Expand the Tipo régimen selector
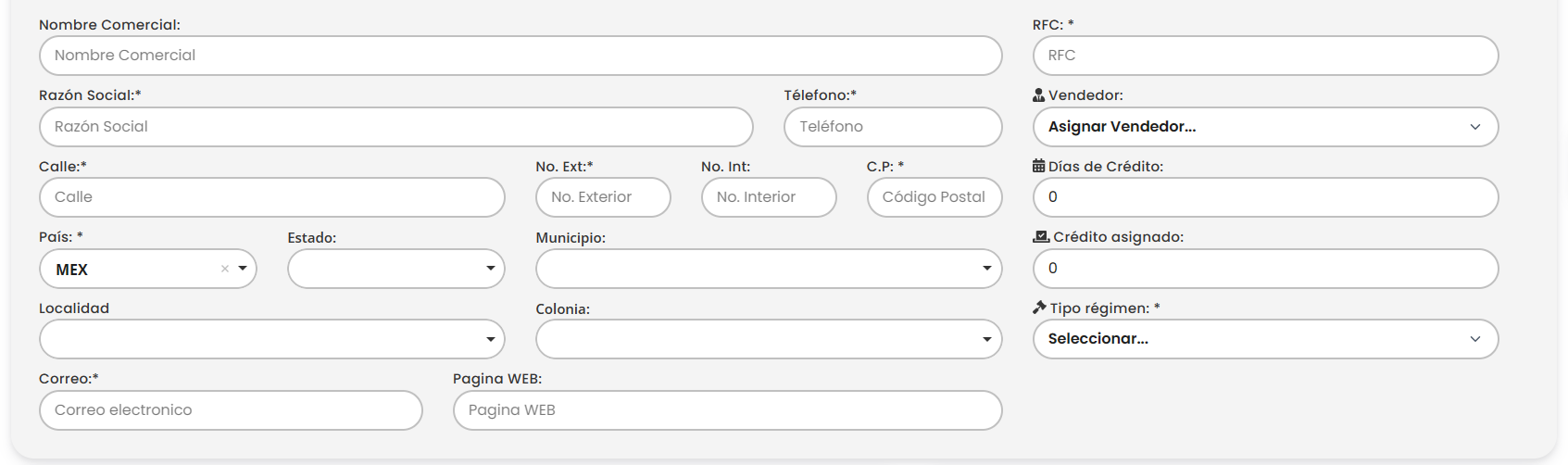 pos(1265,339)
